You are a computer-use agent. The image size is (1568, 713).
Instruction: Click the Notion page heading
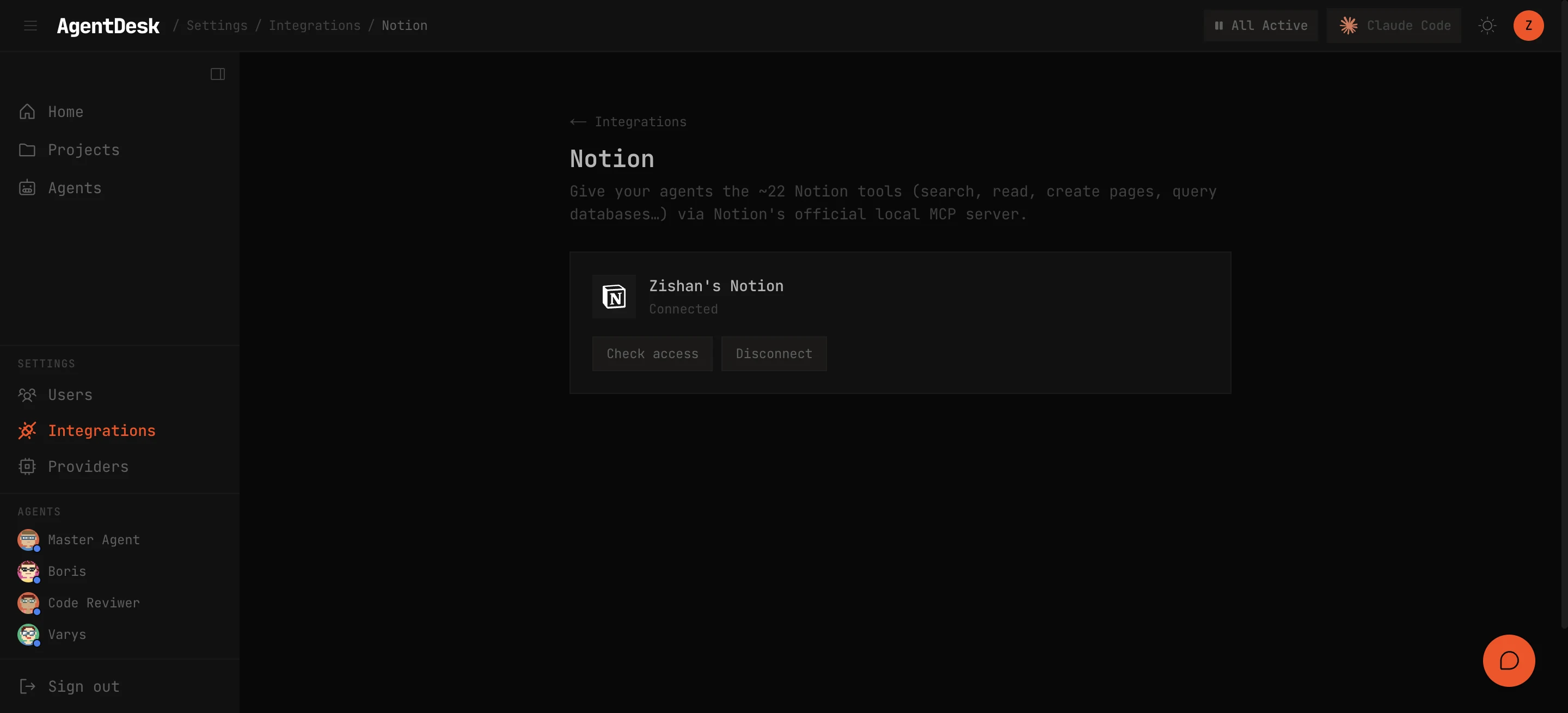(612, 159)
